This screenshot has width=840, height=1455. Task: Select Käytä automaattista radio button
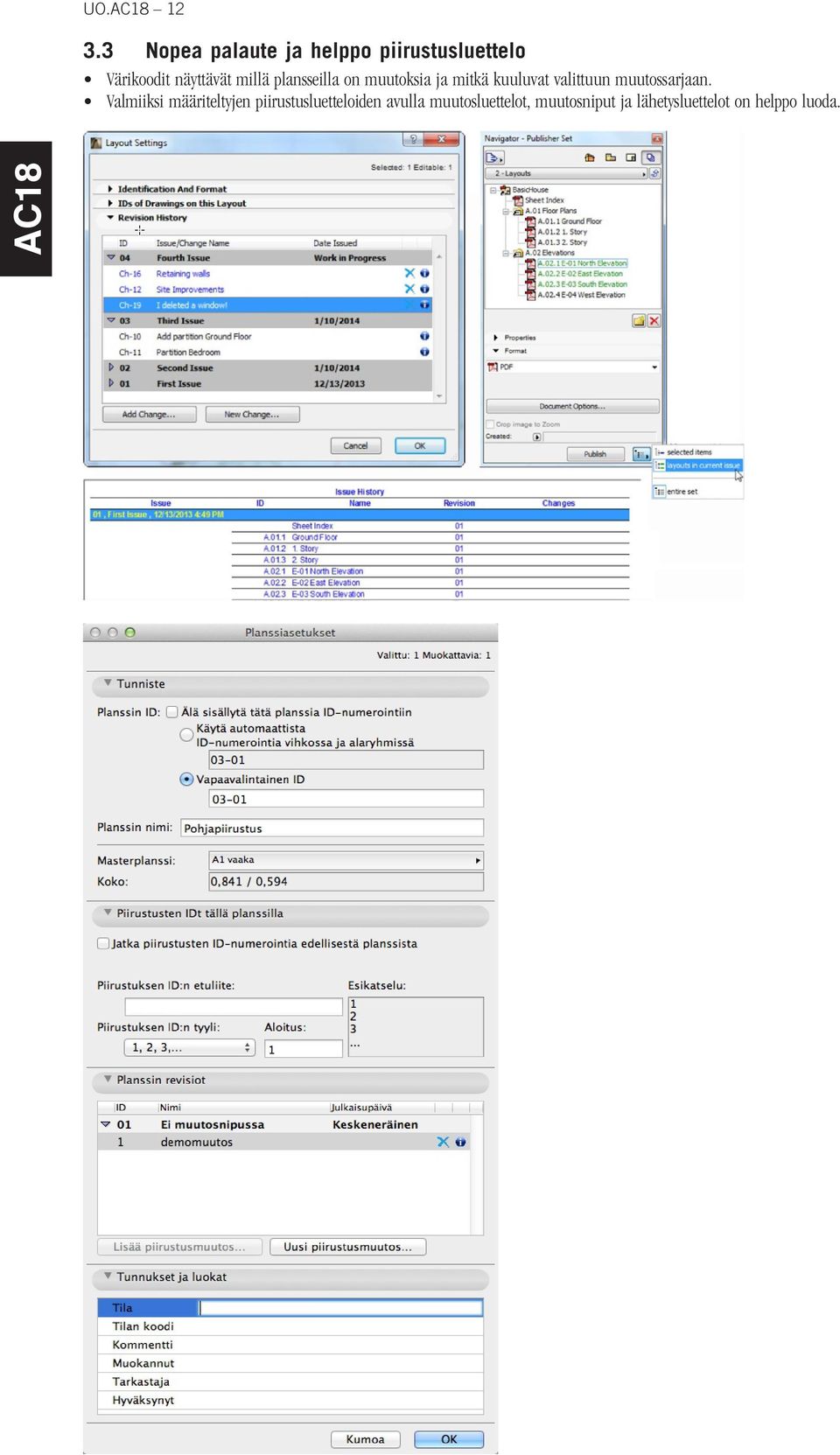[x=186, y=735]
